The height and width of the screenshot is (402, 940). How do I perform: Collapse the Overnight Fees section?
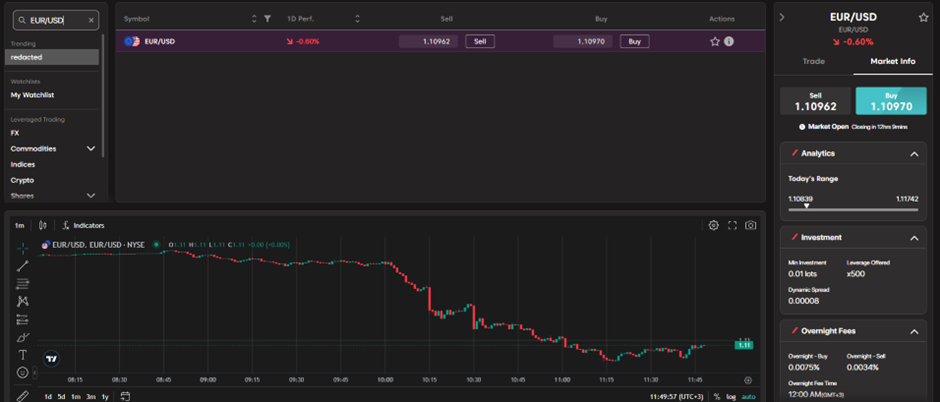(914, 331)
